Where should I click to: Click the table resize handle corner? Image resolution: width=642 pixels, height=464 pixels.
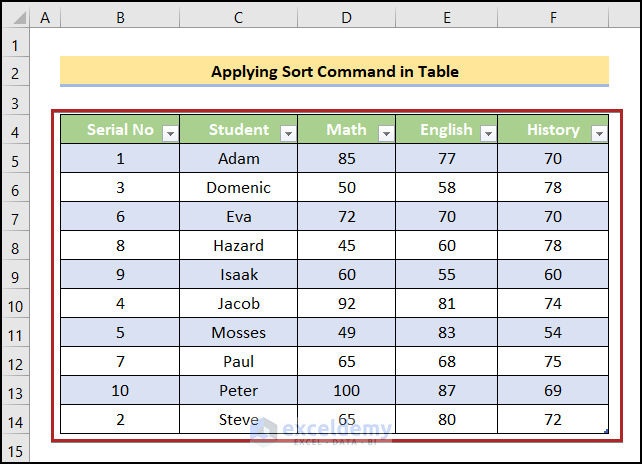pyautogui.click(x=605, y=430)
